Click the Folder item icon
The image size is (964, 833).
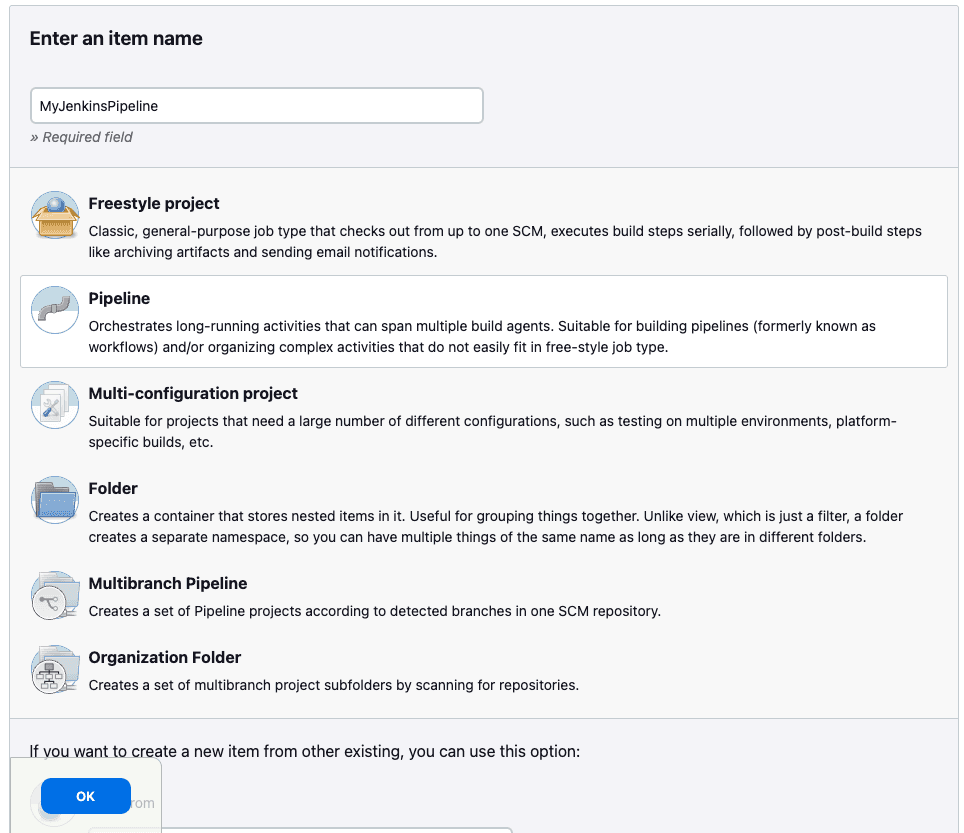click(x=54, y=499)
